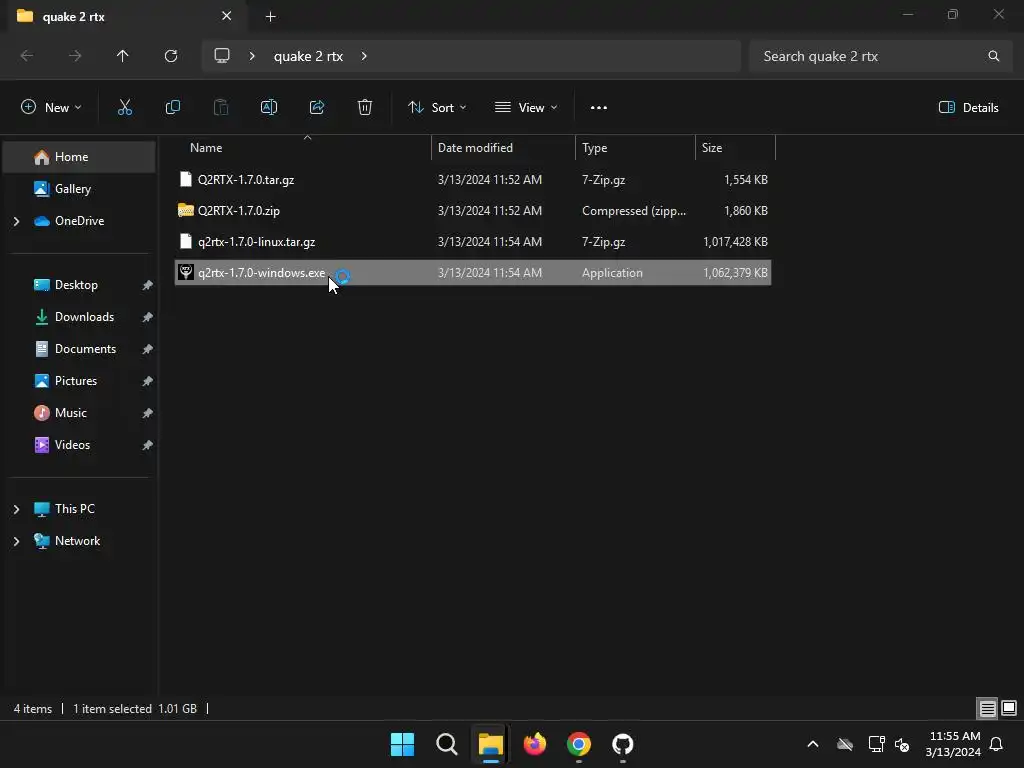Expand This PC tree node
Image resolution: width=1024 pixels, height=768 pixels.
point(16,509)
